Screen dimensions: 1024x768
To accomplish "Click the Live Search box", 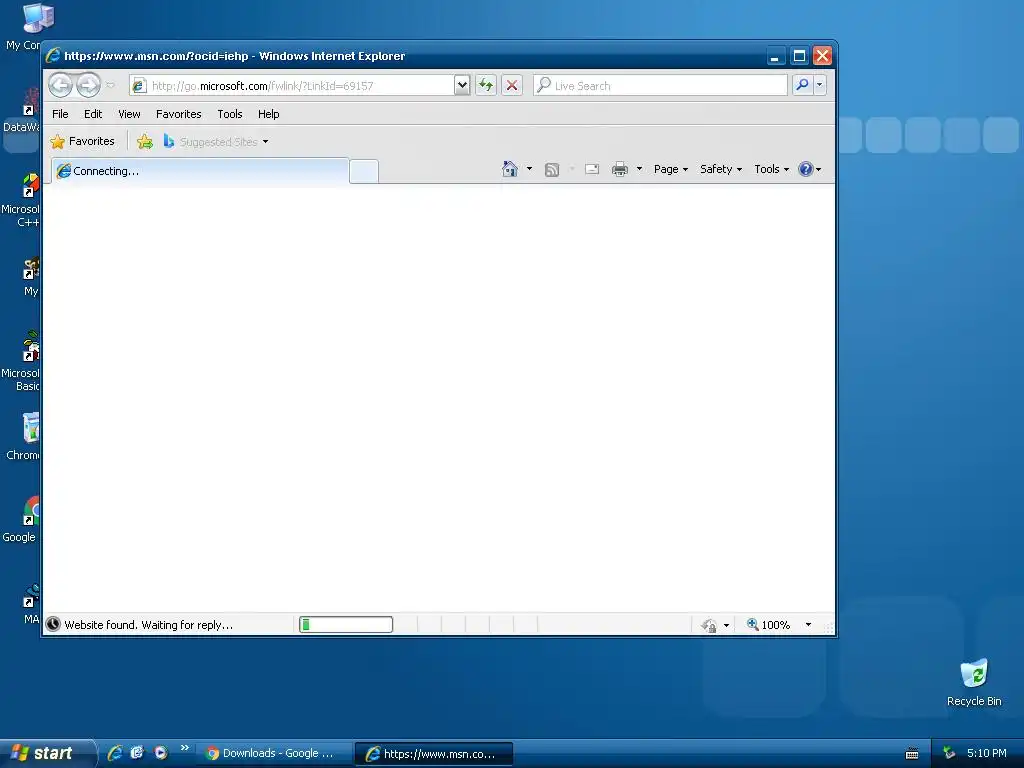I will pyautogui.click(x=660, y=86).
